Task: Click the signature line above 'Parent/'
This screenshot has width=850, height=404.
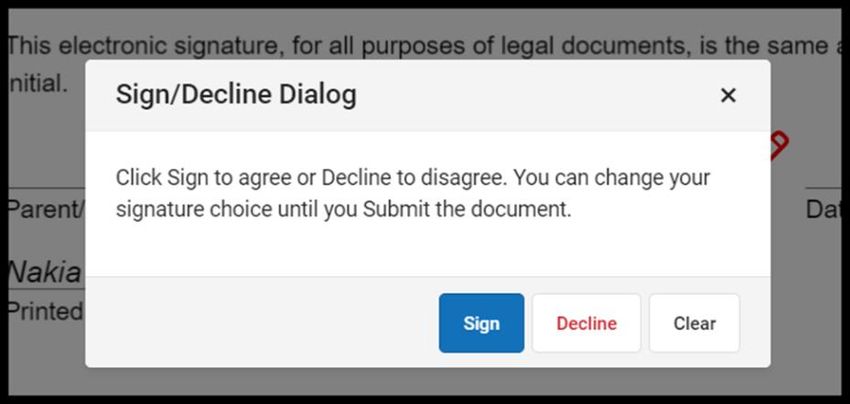Action: coord(47,188)
